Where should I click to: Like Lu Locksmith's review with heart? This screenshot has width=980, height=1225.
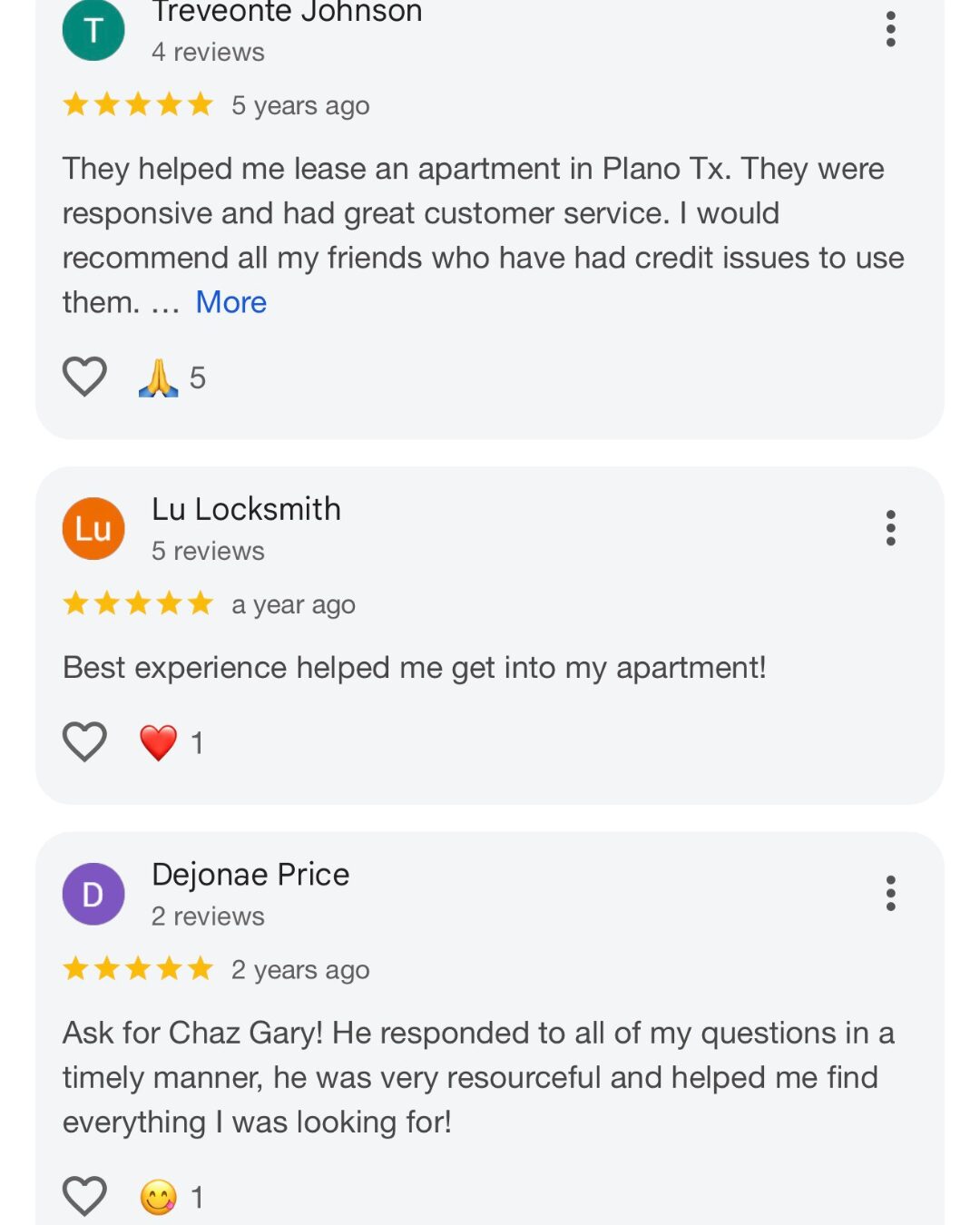(x=84, y=741)
